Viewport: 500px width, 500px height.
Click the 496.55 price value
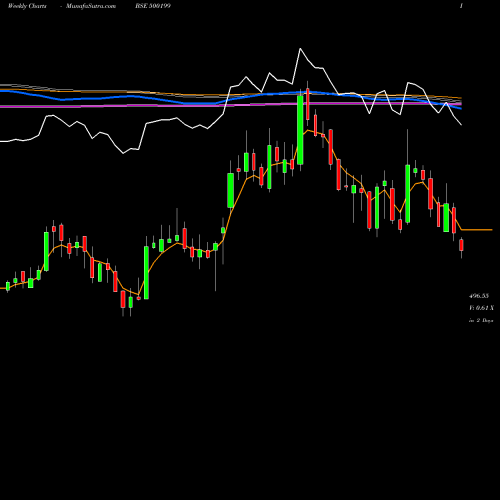coord(479,296)
